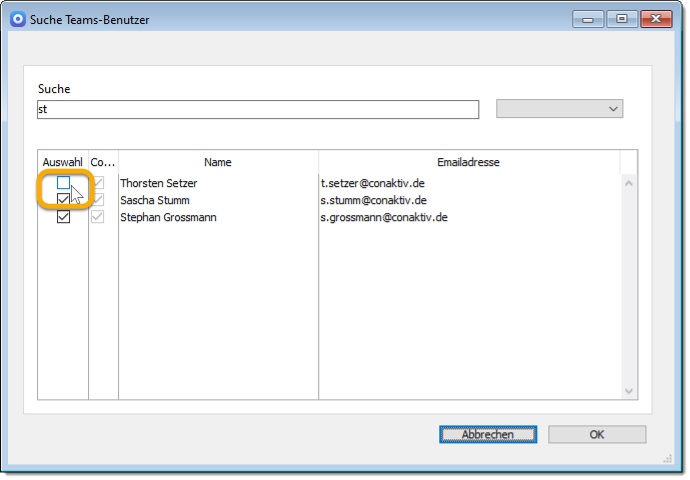This screenshot has height=480, width=690.
Task: Maximize the Suche Teams-Benutzer dialog
Action: (621, 18)
